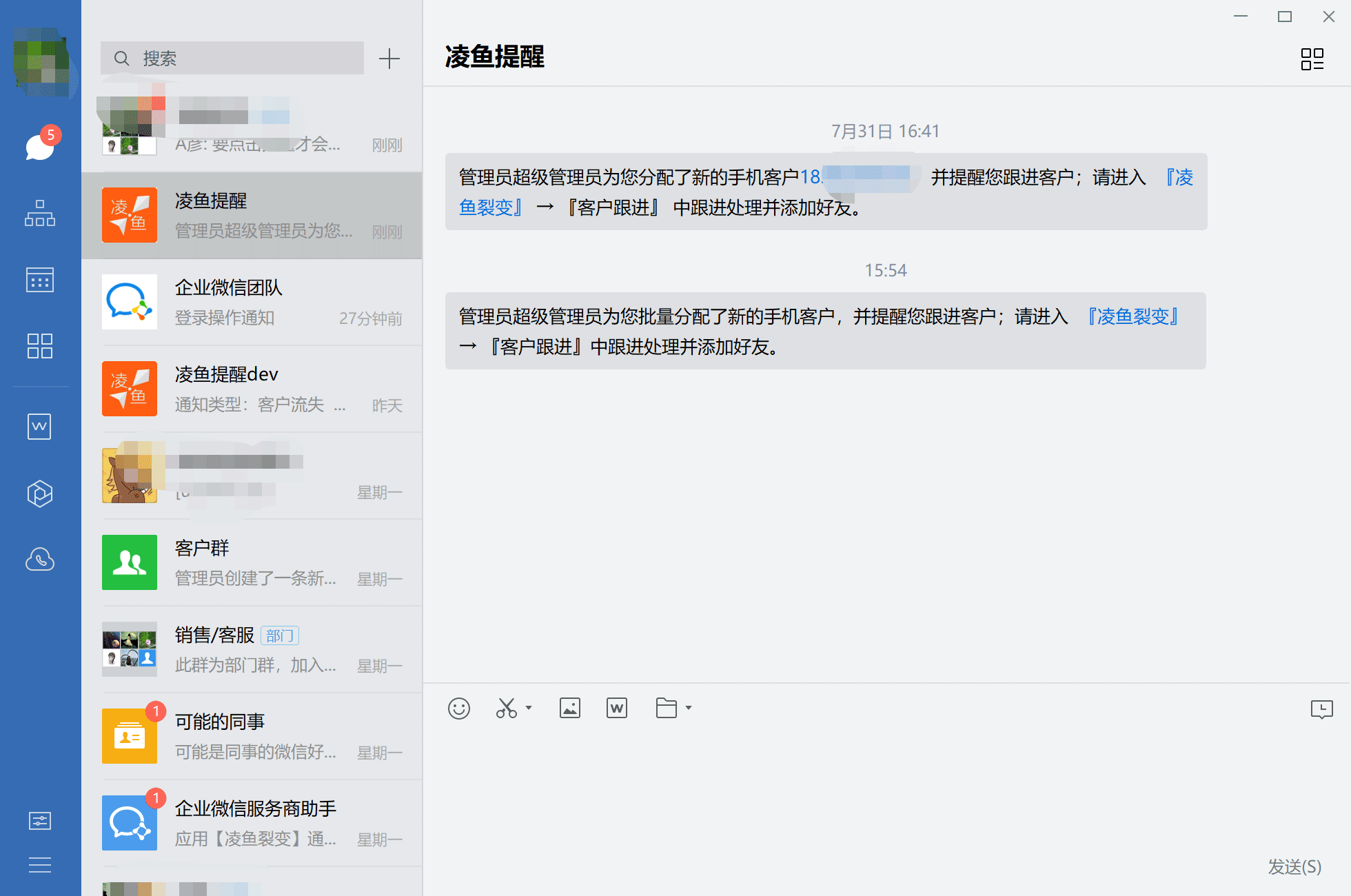Click the scissors screenshot tool icon
This screenshot has height=896, width=1351.
point(507,709)
